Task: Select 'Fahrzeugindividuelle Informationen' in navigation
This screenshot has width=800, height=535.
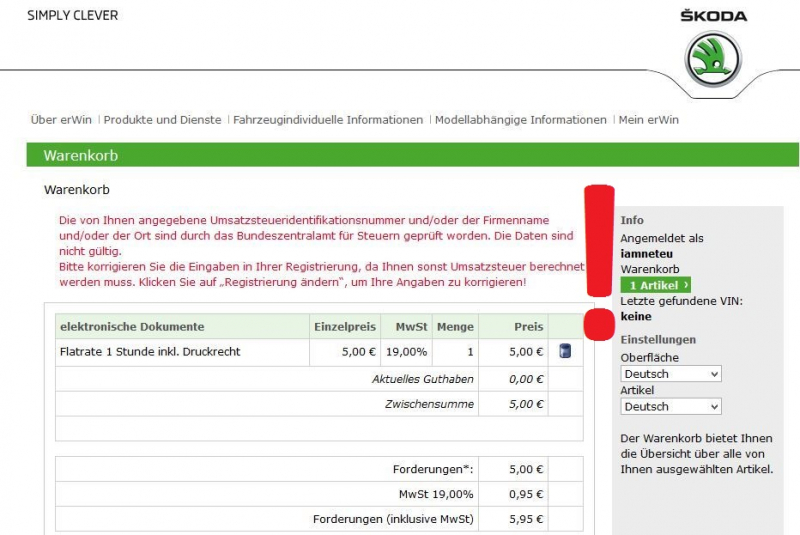Action: point(328,120)
